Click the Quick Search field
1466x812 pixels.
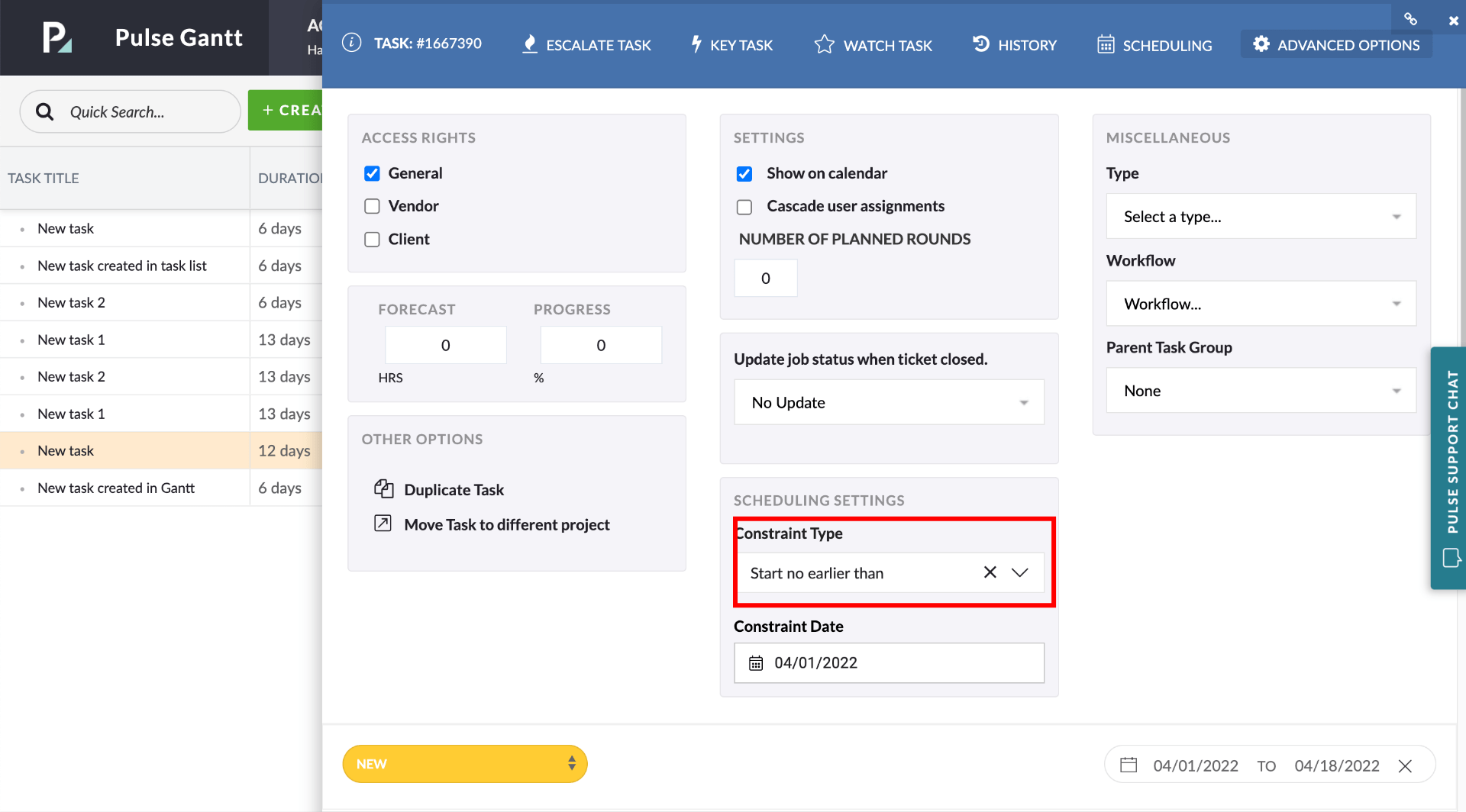click(x=131, y=111)
